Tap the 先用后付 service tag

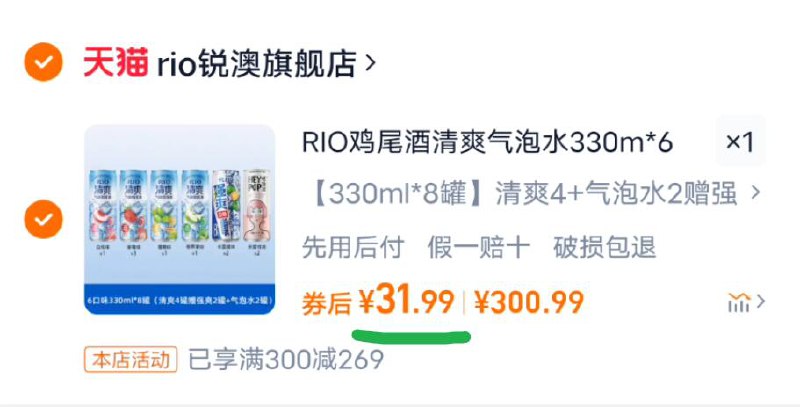click(x=353, y=247)
